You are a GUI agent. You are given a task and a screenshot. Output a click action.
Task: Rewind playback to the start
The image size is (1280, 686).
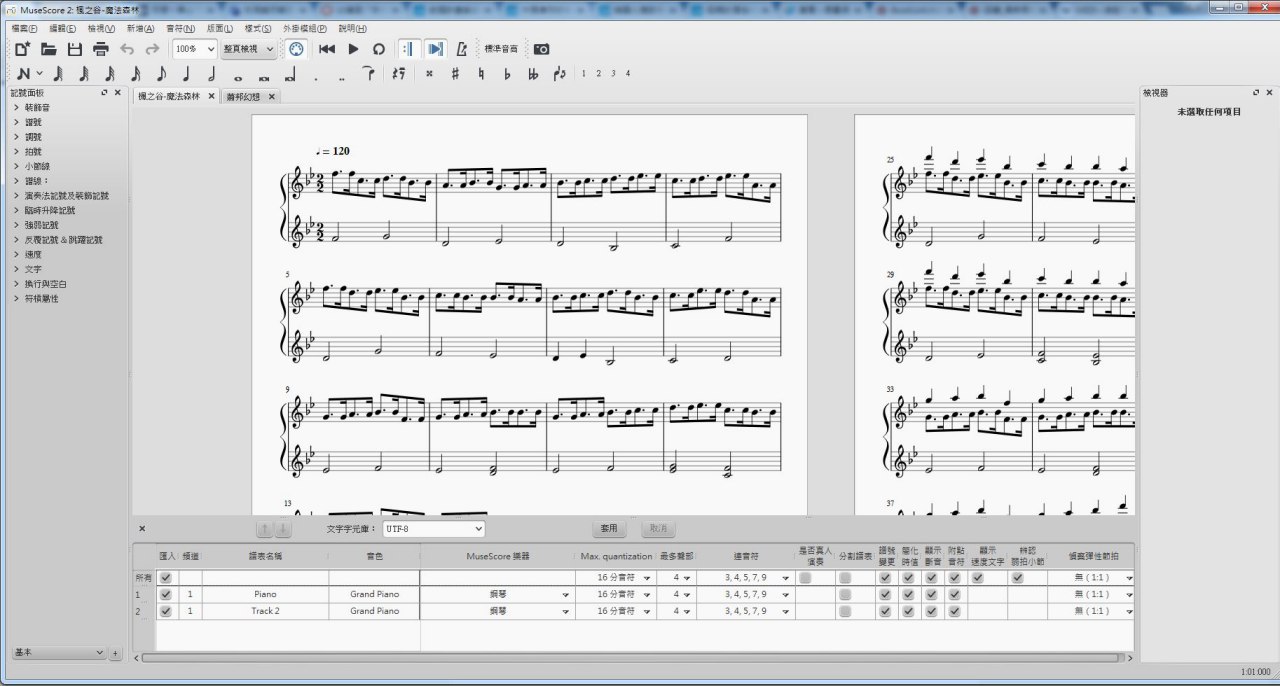point(327,49)
